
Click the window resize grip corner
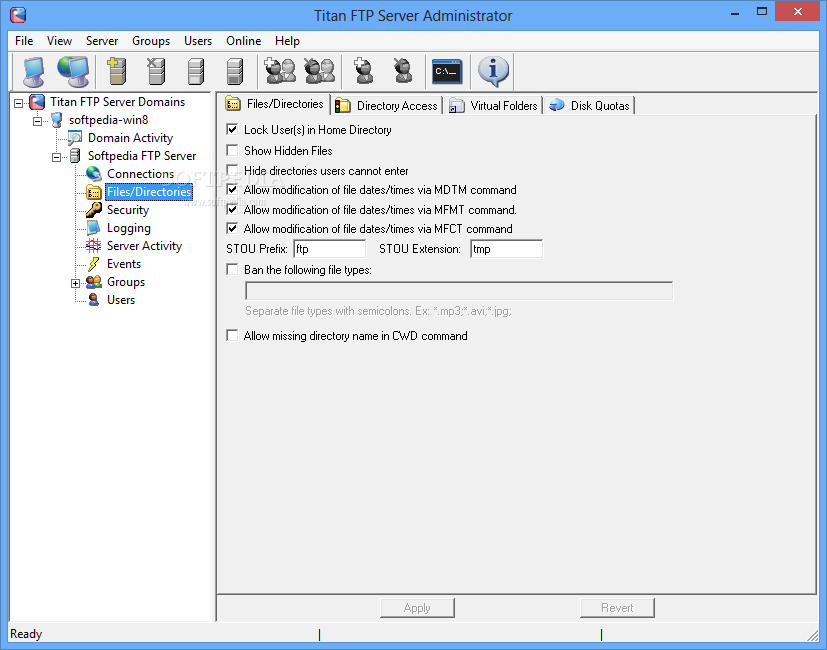[x=812, y=634]
